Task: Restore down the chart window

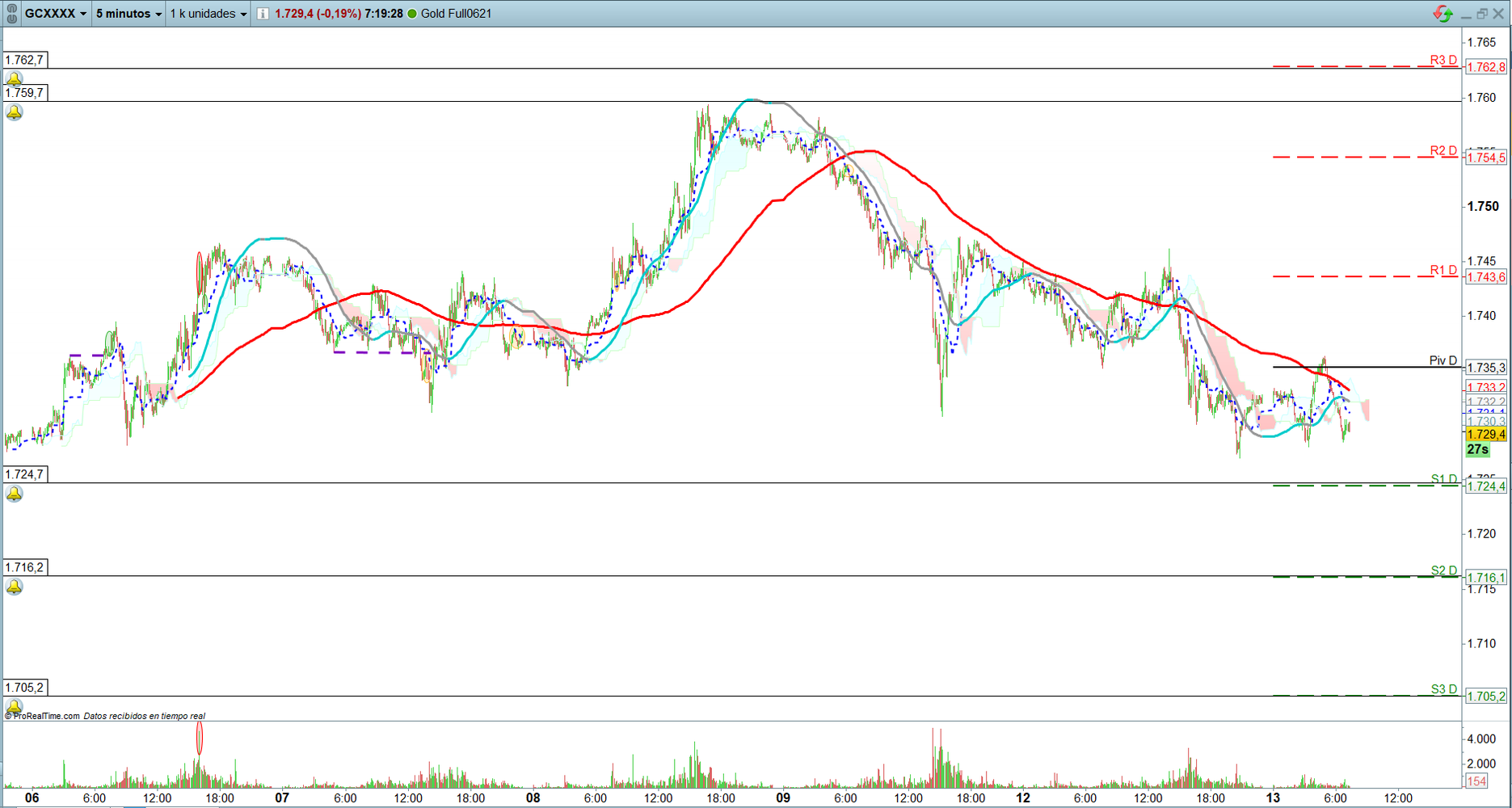Action: click(x=1482, y=14)
